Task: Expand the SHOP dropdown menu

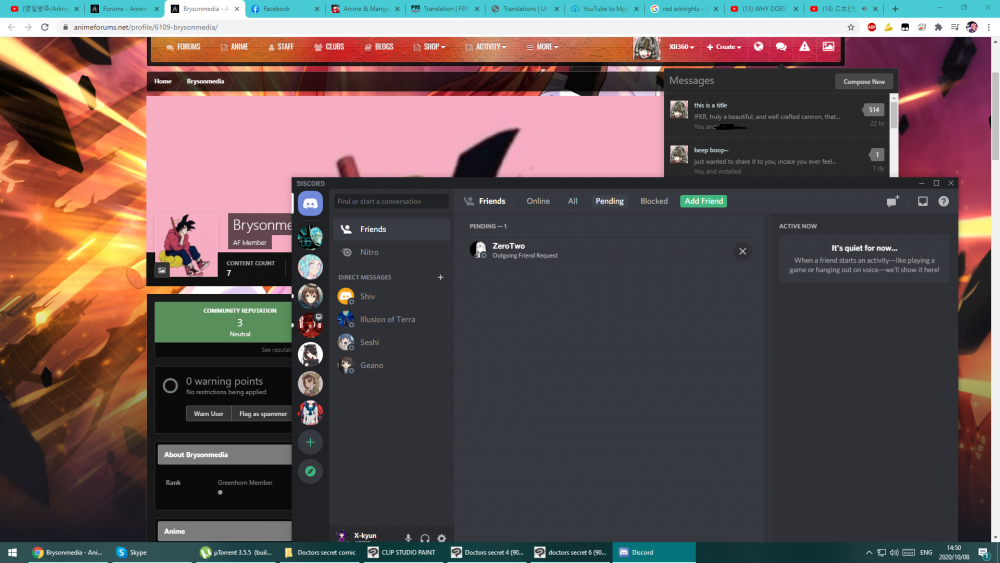Action: tap(429, 47)
